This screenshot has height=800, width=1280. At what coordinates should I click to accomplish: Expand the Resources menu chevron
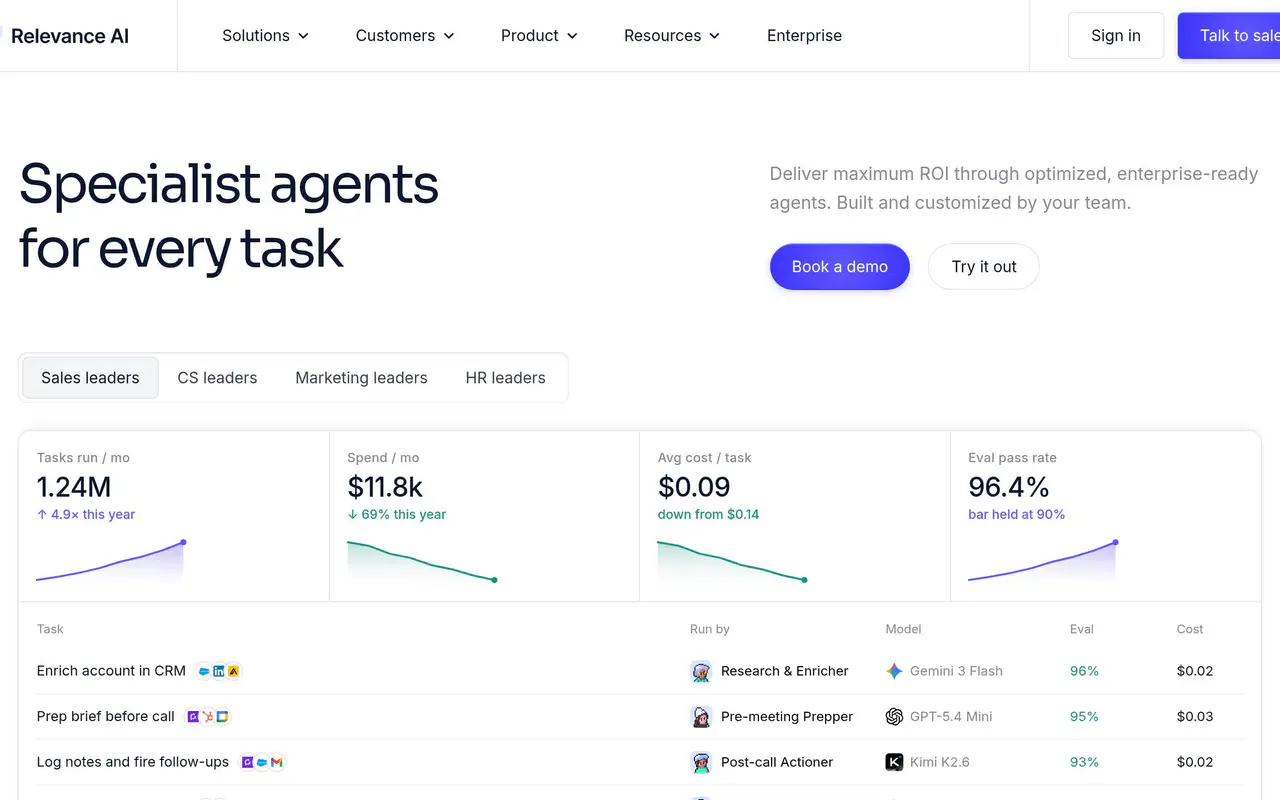click(x=715, y=36)
